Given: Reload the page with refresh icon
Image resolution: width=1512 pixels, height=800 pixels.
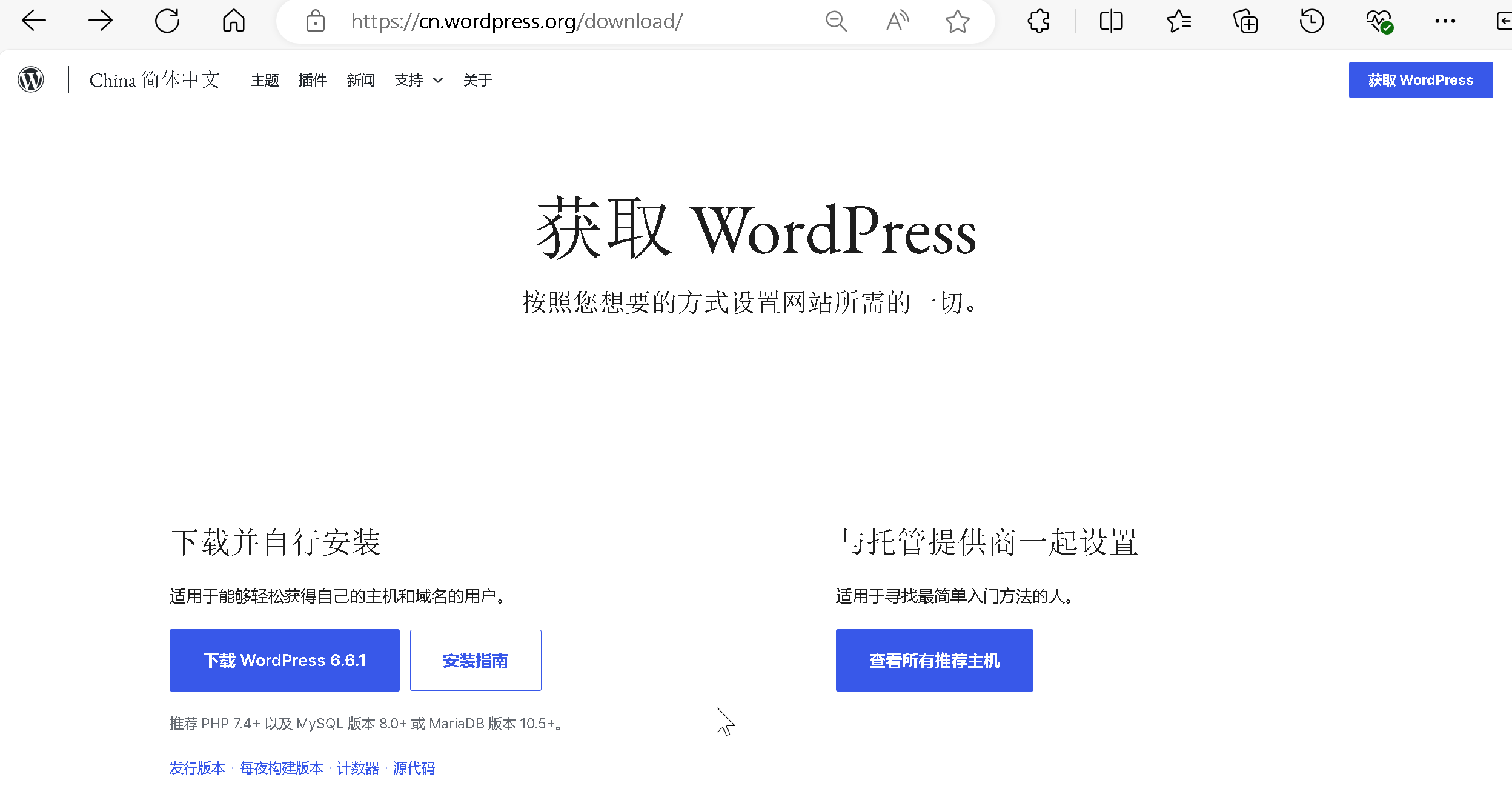Looking at the screenshot, I should pos(167,21).
